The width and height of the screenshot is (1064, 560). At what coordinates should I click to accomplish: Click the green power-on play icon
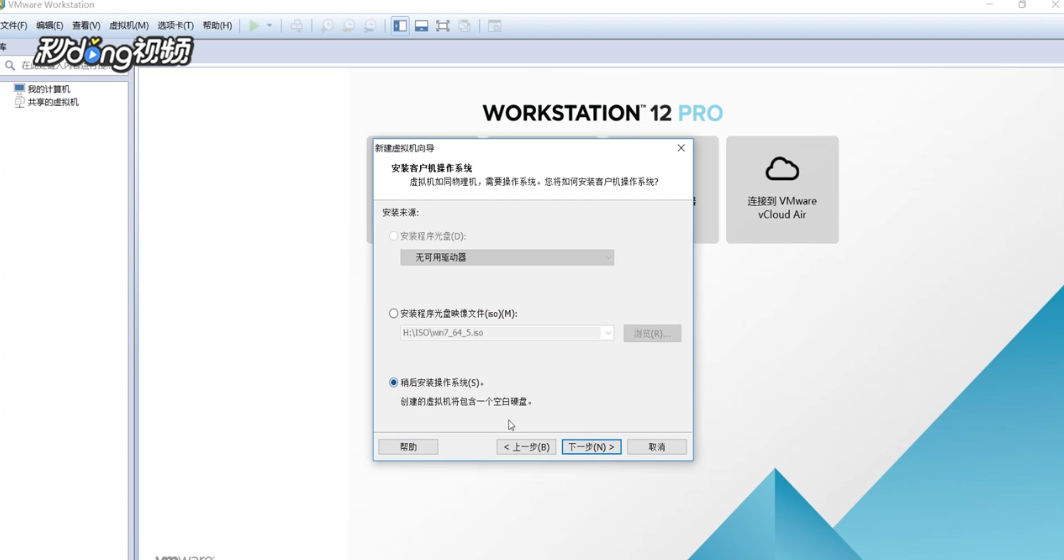click(254, 26)
